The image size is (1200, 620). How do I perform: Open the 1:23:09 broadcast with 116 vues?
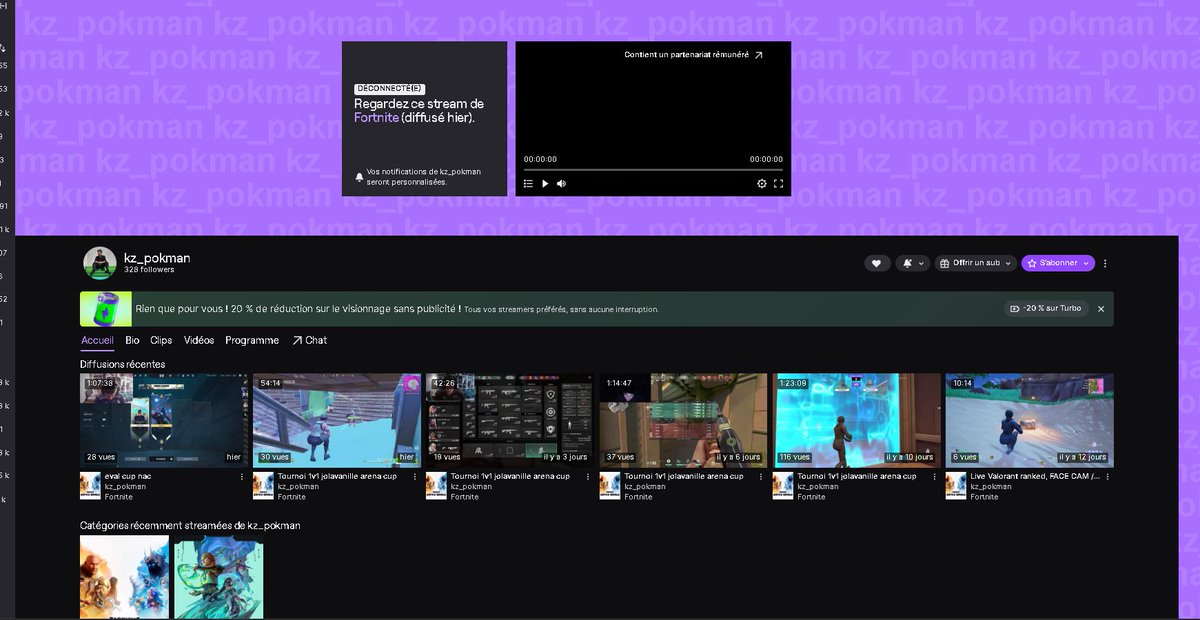pyautogui.click(x=857, y=420)
